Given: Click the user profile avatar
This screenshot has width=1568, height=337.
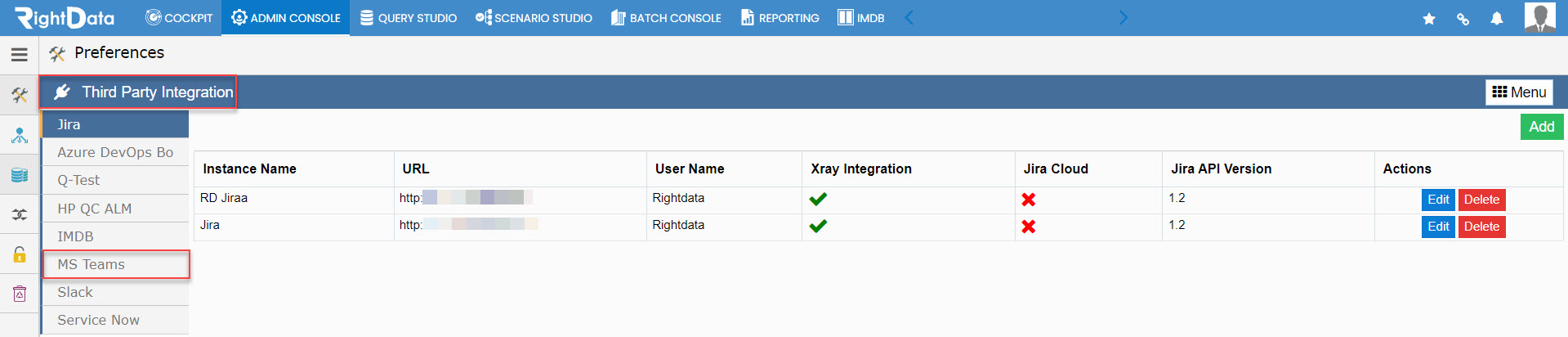Looking at the screenshot, I should (x=1540, y=17).
